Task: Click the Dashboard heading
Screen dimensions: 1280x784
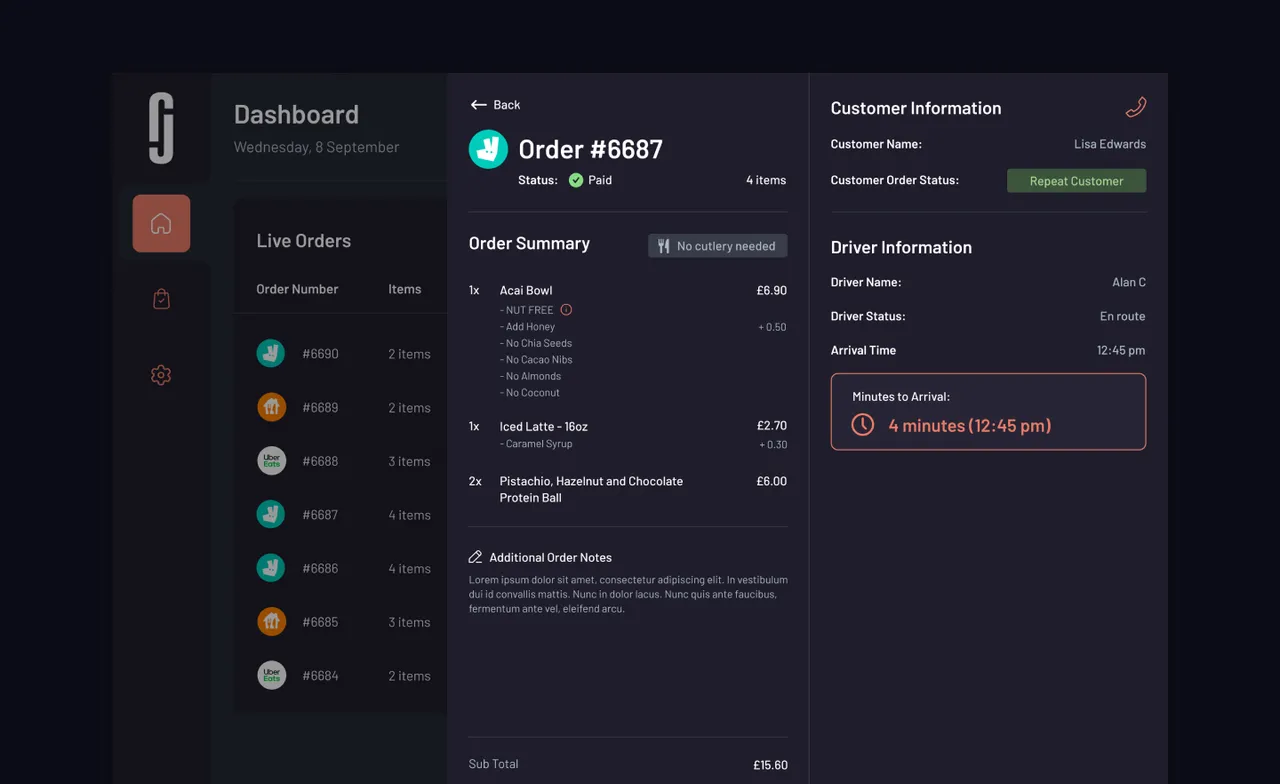Action: (296, 114)
